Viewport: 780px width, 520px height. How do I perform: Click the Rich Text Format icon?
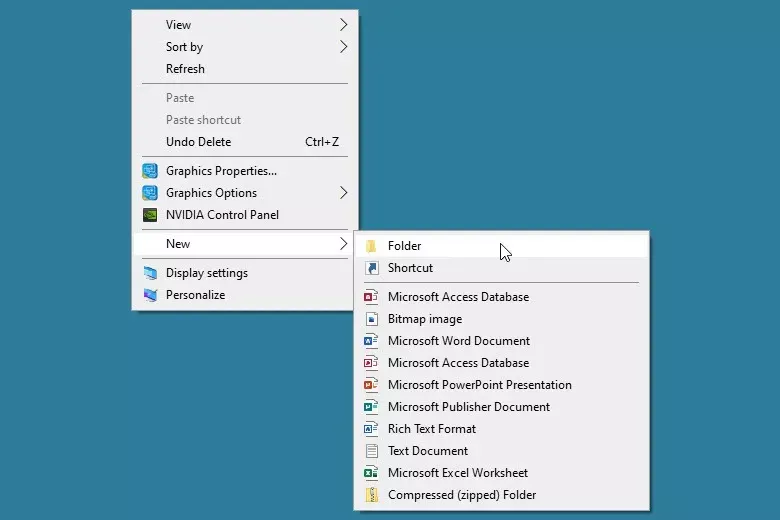(x=371, y=429)
